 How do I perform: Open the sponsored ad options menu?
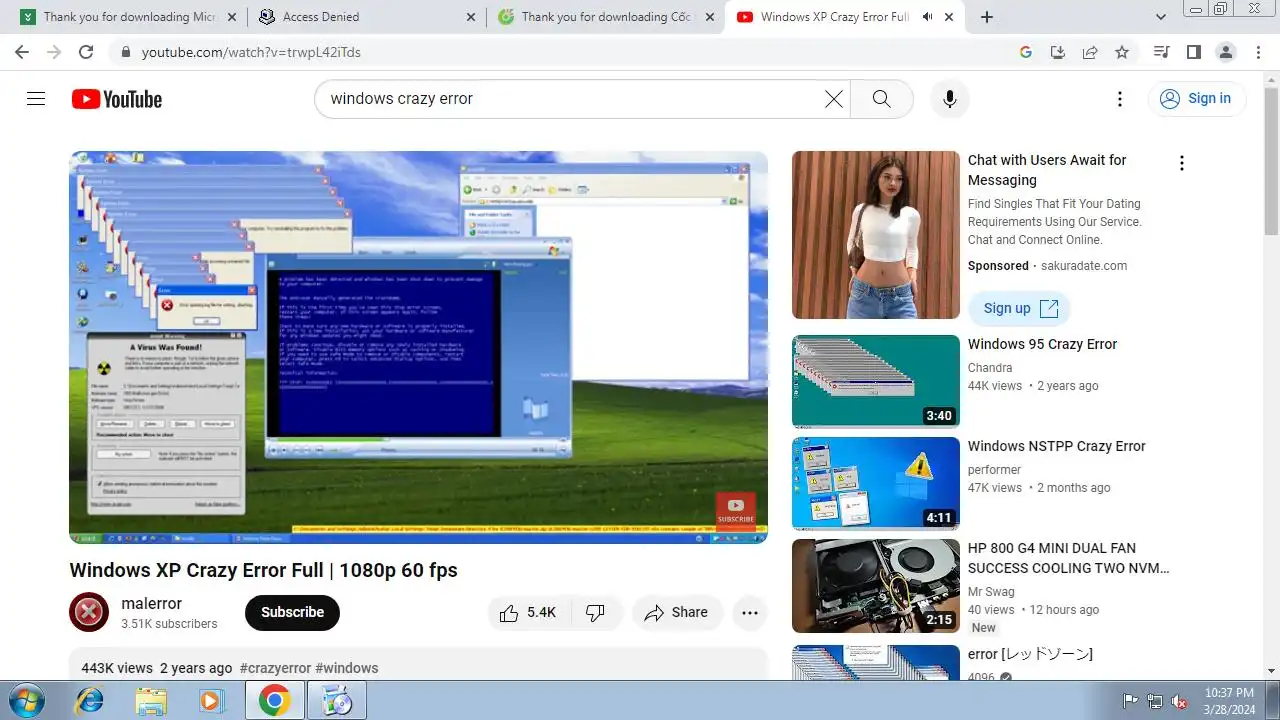tap(1181, 163)
